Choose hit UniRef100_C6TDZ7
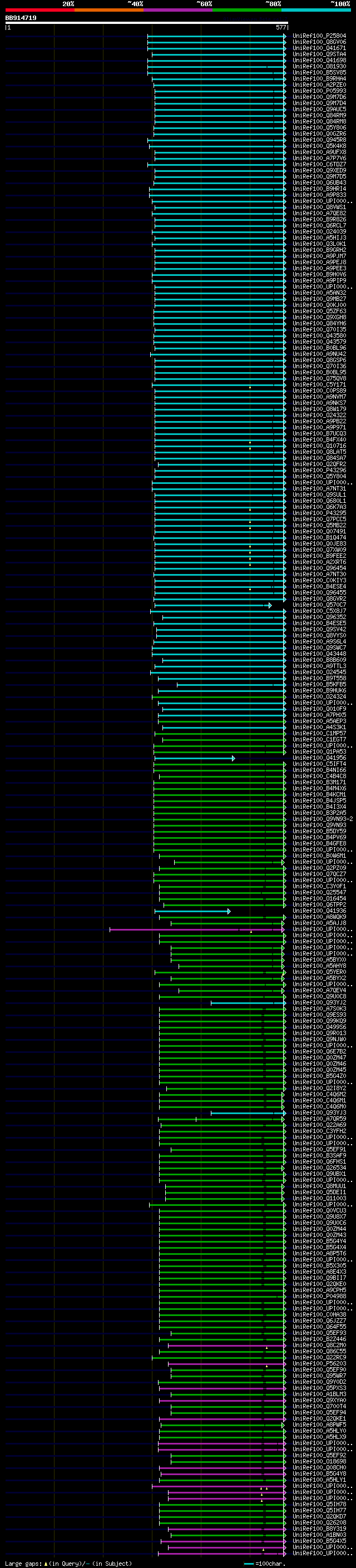This screenshot has width=356, height=1568. [x=319, y=164]
